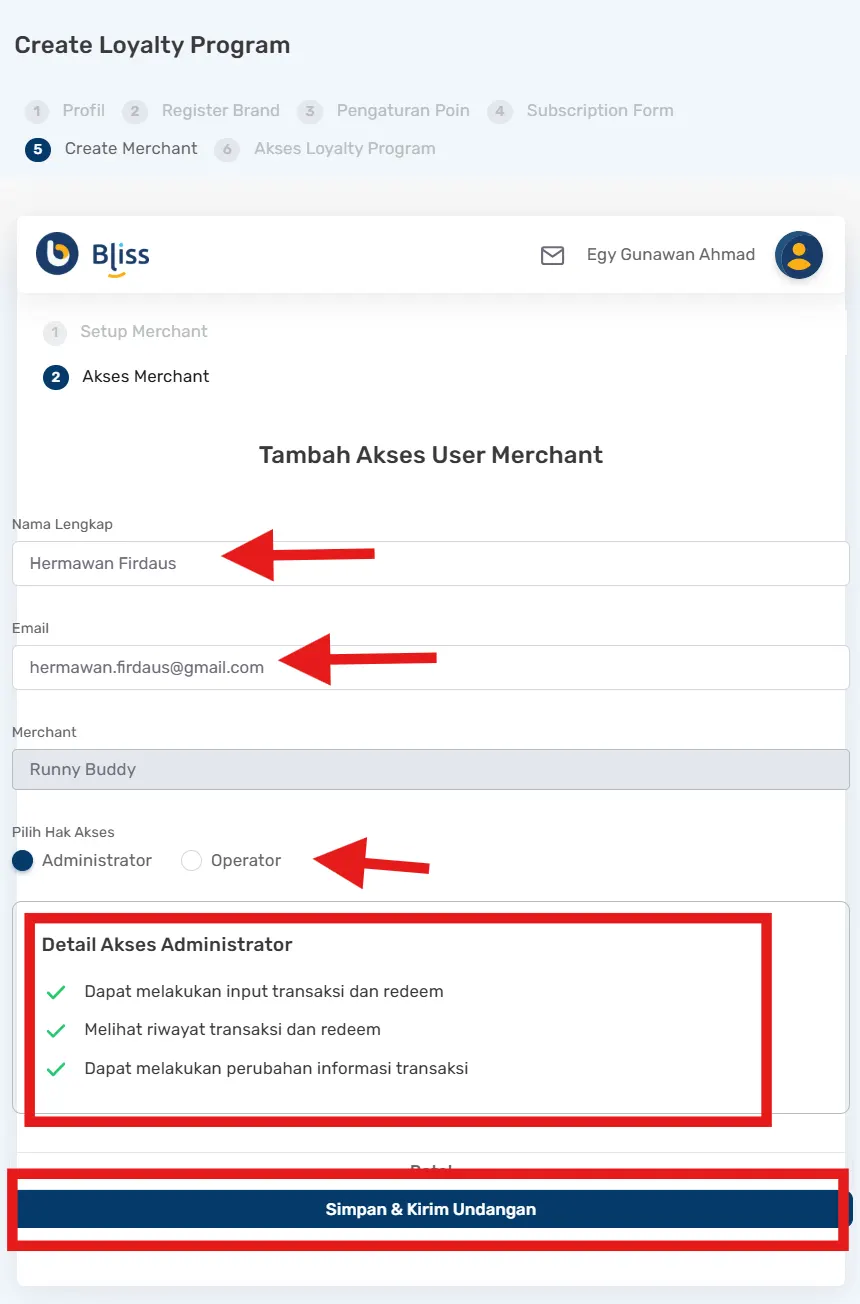The width and height of the screenshot is (860, 1304).
Task: Click the Nama Lengkap input field
Action: click(430, 564)
